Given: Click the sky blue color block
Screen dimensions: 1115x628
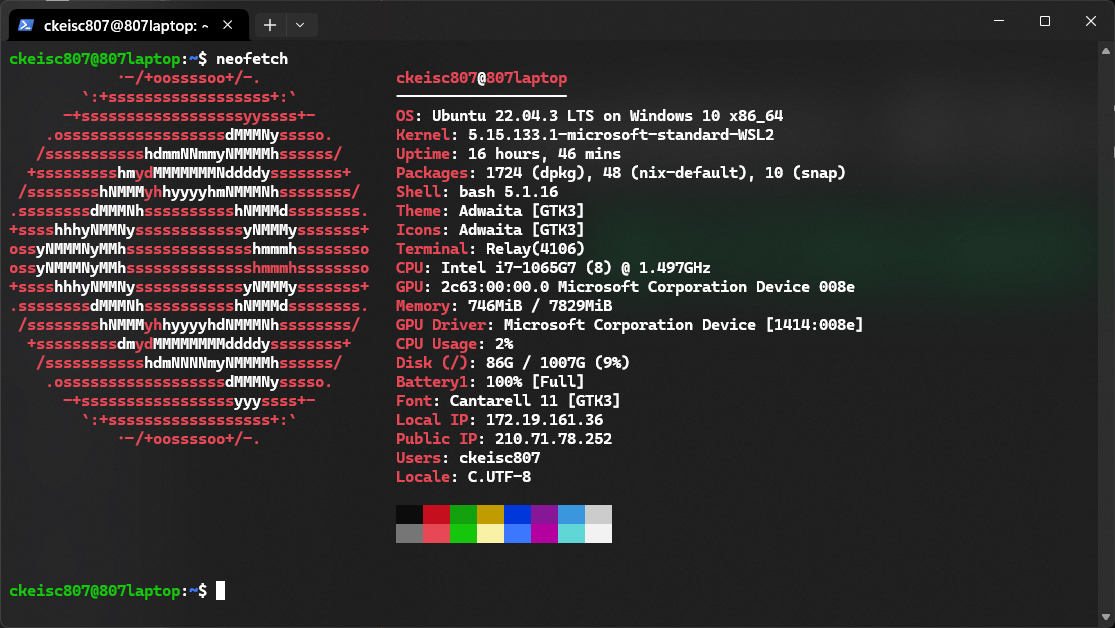Looking at the screenshot, I should [572, 514].
